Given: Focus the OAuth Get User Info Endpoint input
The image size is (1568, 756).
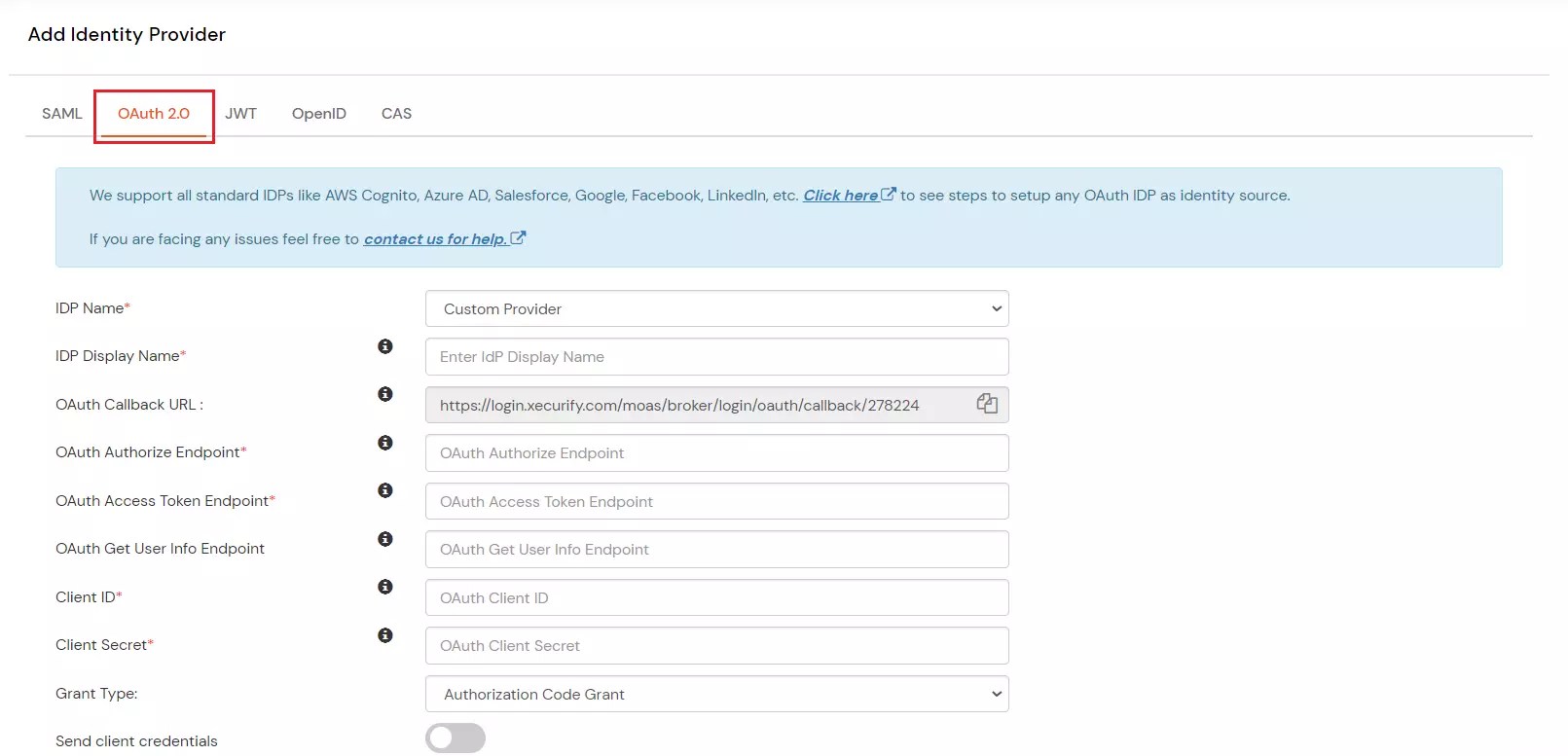Looking at the screenshot, I should click(717, 549).
